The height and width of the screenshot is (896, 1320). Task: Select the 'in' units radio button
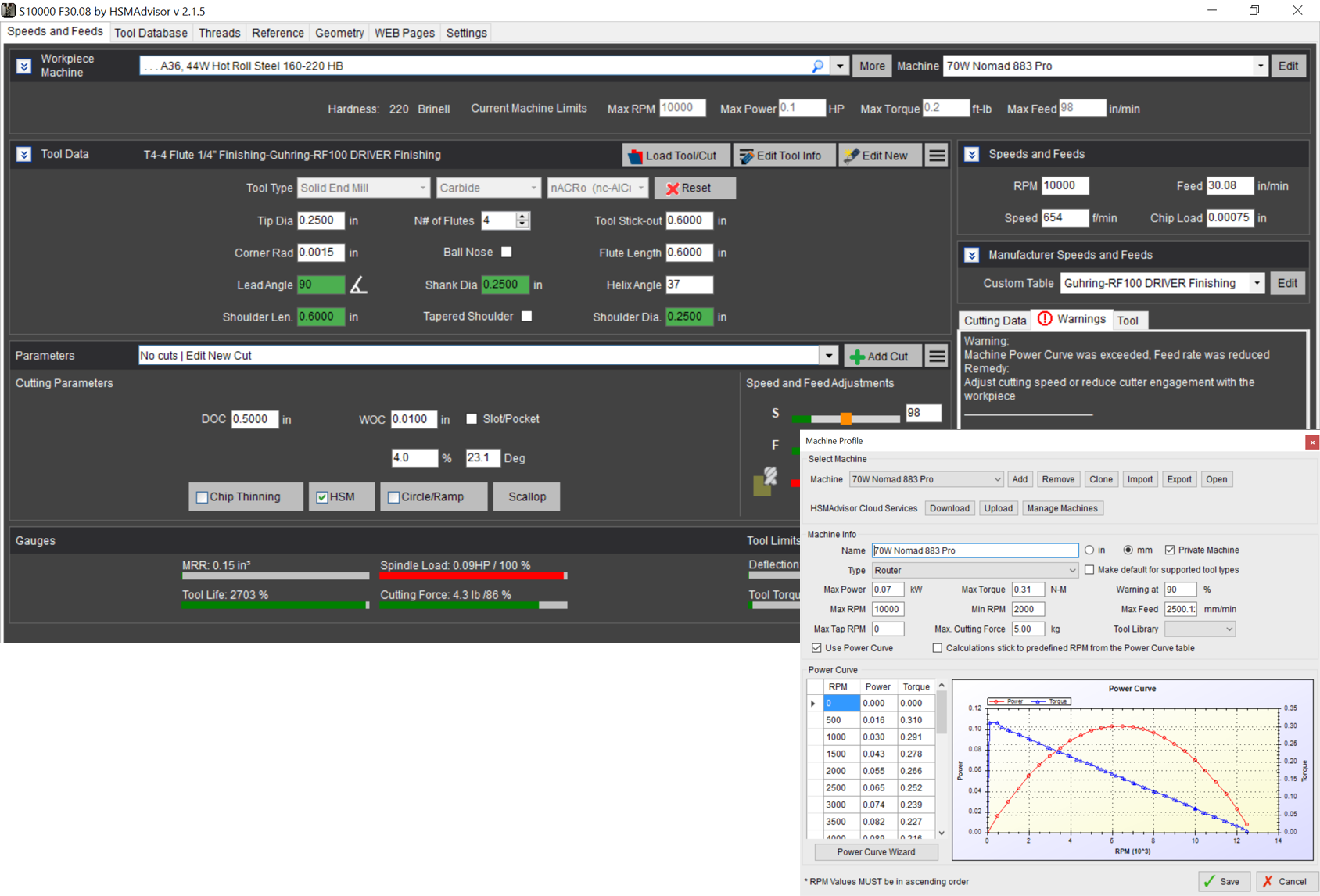[x=1089, y=550]
